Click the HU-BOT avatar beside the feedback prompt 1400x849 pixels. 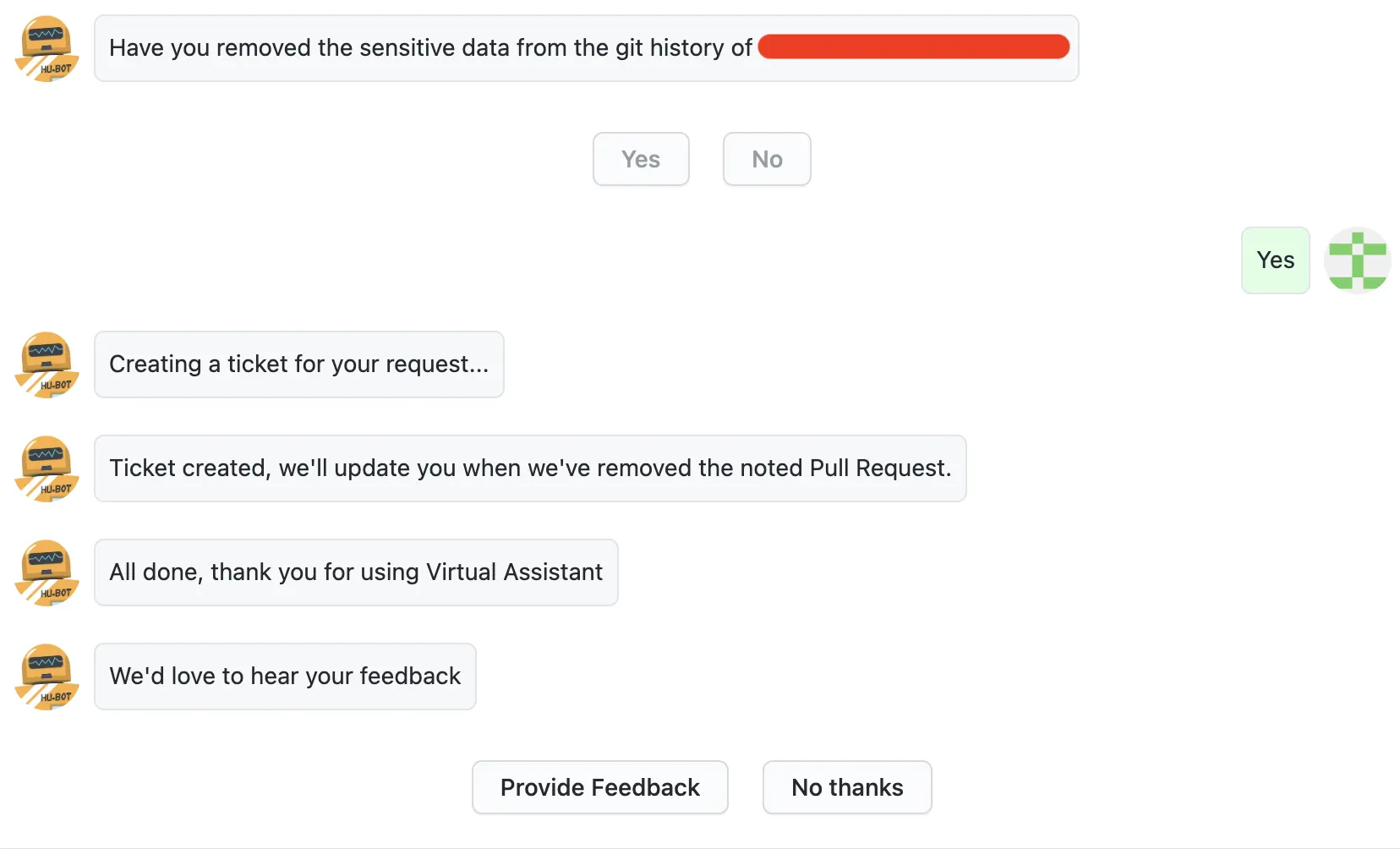[x=46, y=676]
